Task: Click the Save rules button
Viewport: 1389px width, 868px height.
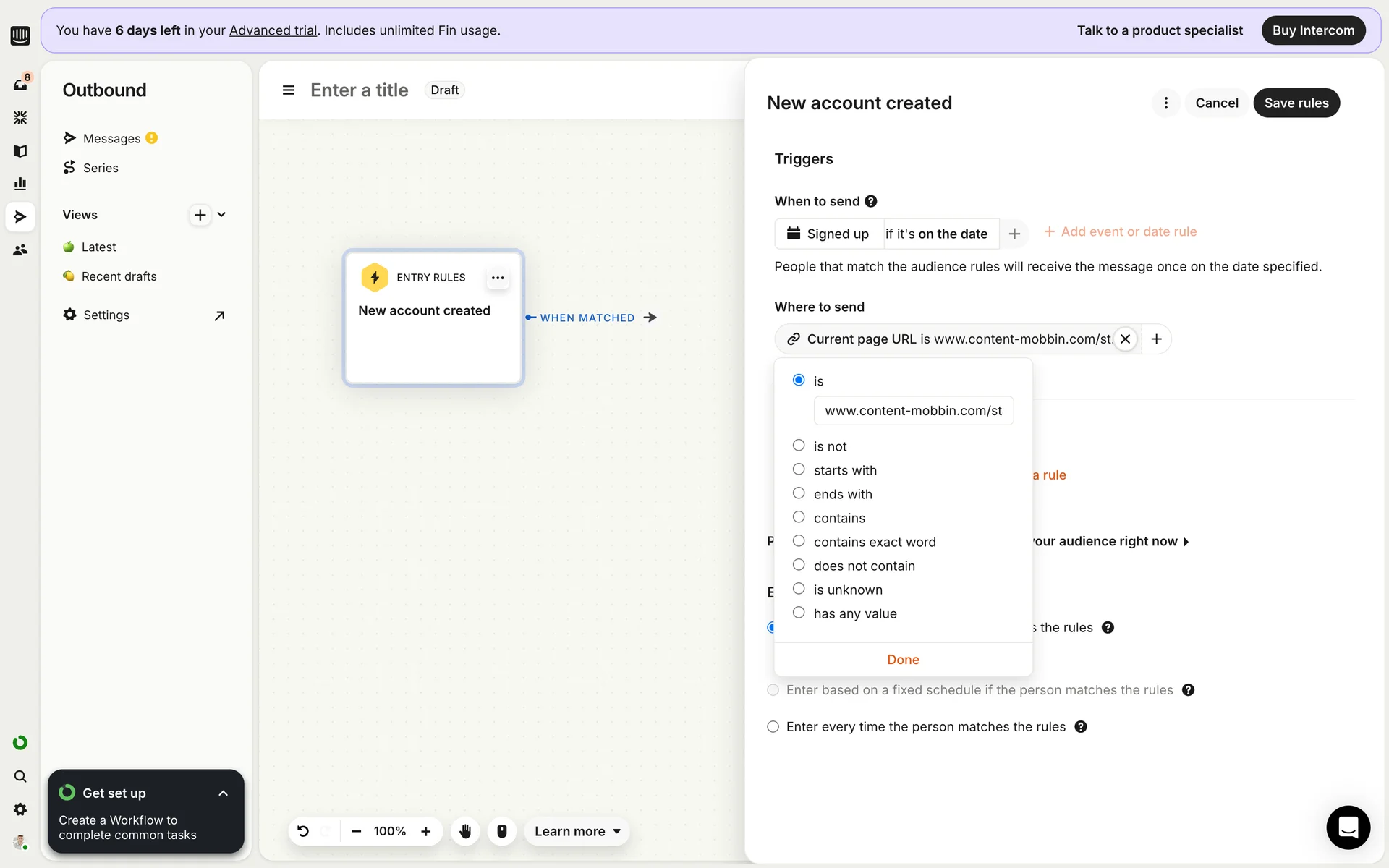Action: pyautogui.click(x=1296, y=103)
